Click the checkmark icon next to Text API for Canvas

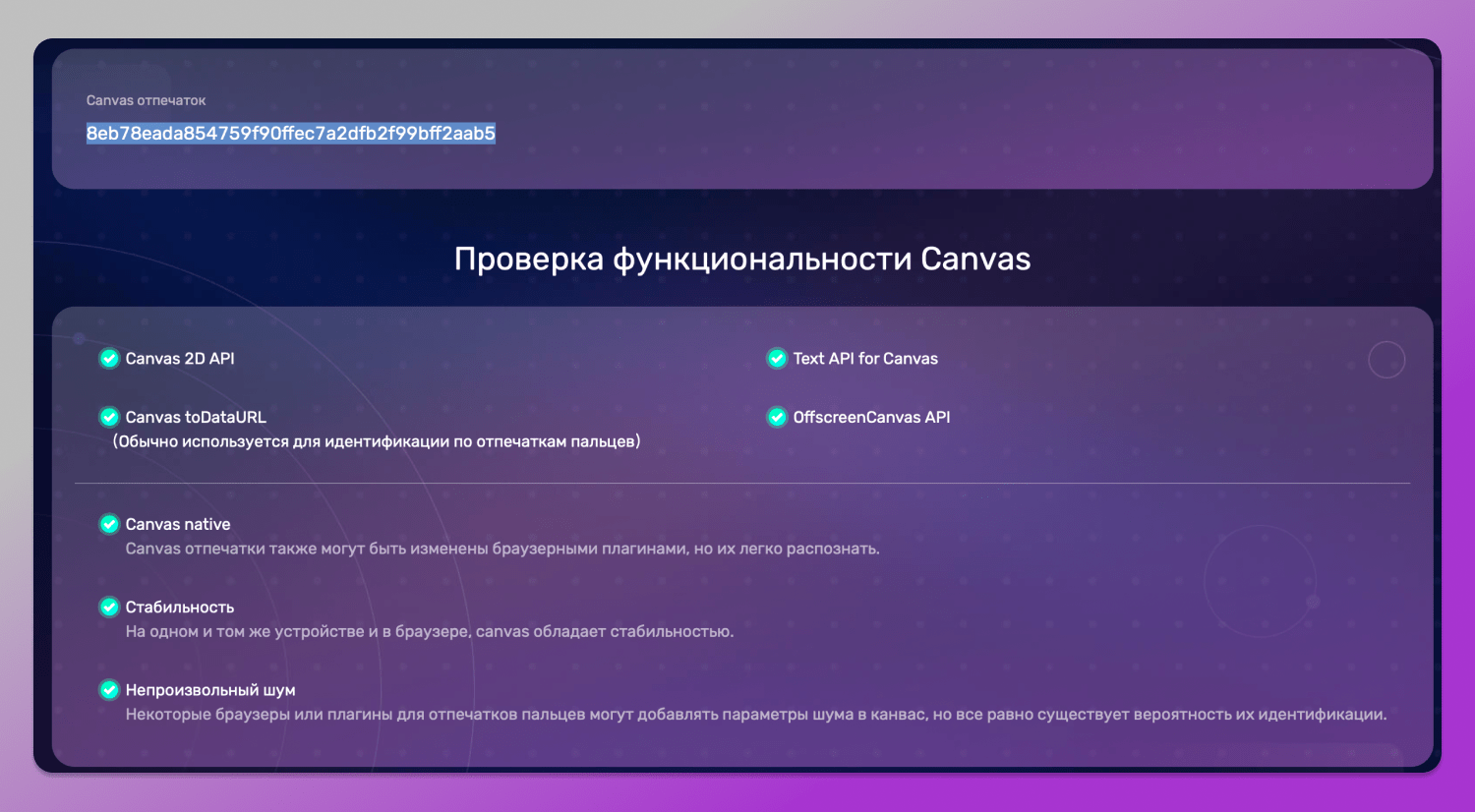[x=777, y=359]
